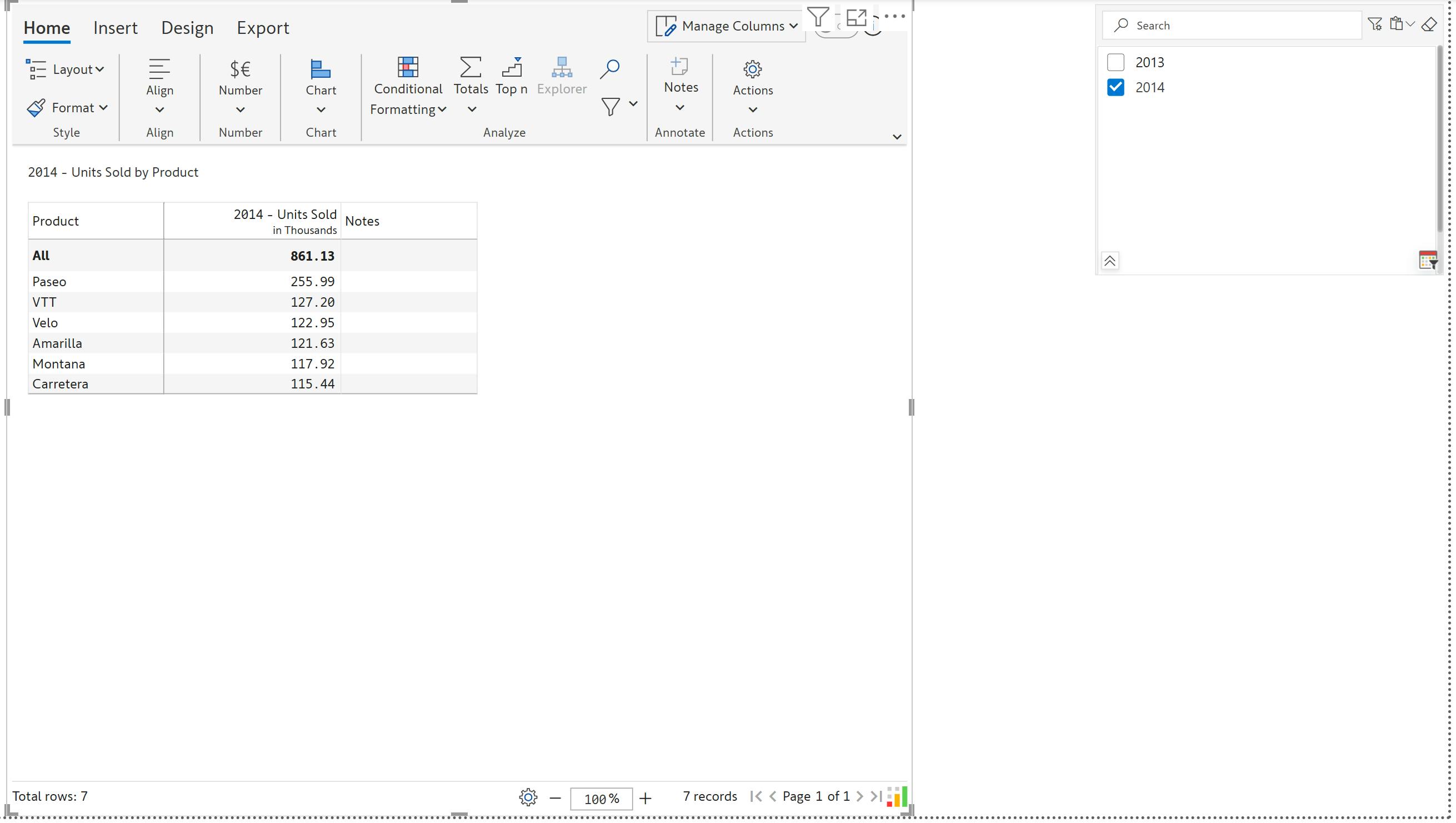Uncheck the 2014 year checkbox

tap(1115, 88)
